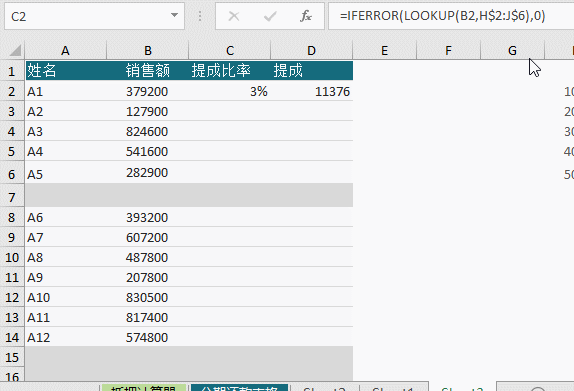Select row 10 header
Screen dimensions: 574x391
tap(12, 257)
